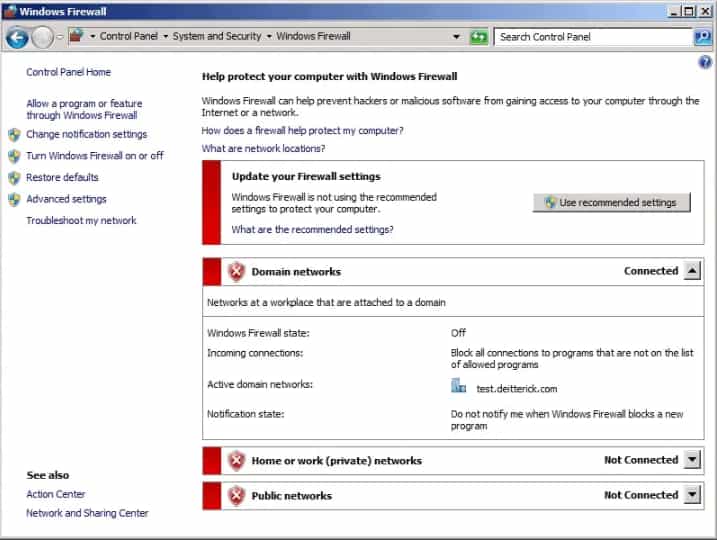
Task: Click the Forward navigation arrow
Action: coord(43,37)
